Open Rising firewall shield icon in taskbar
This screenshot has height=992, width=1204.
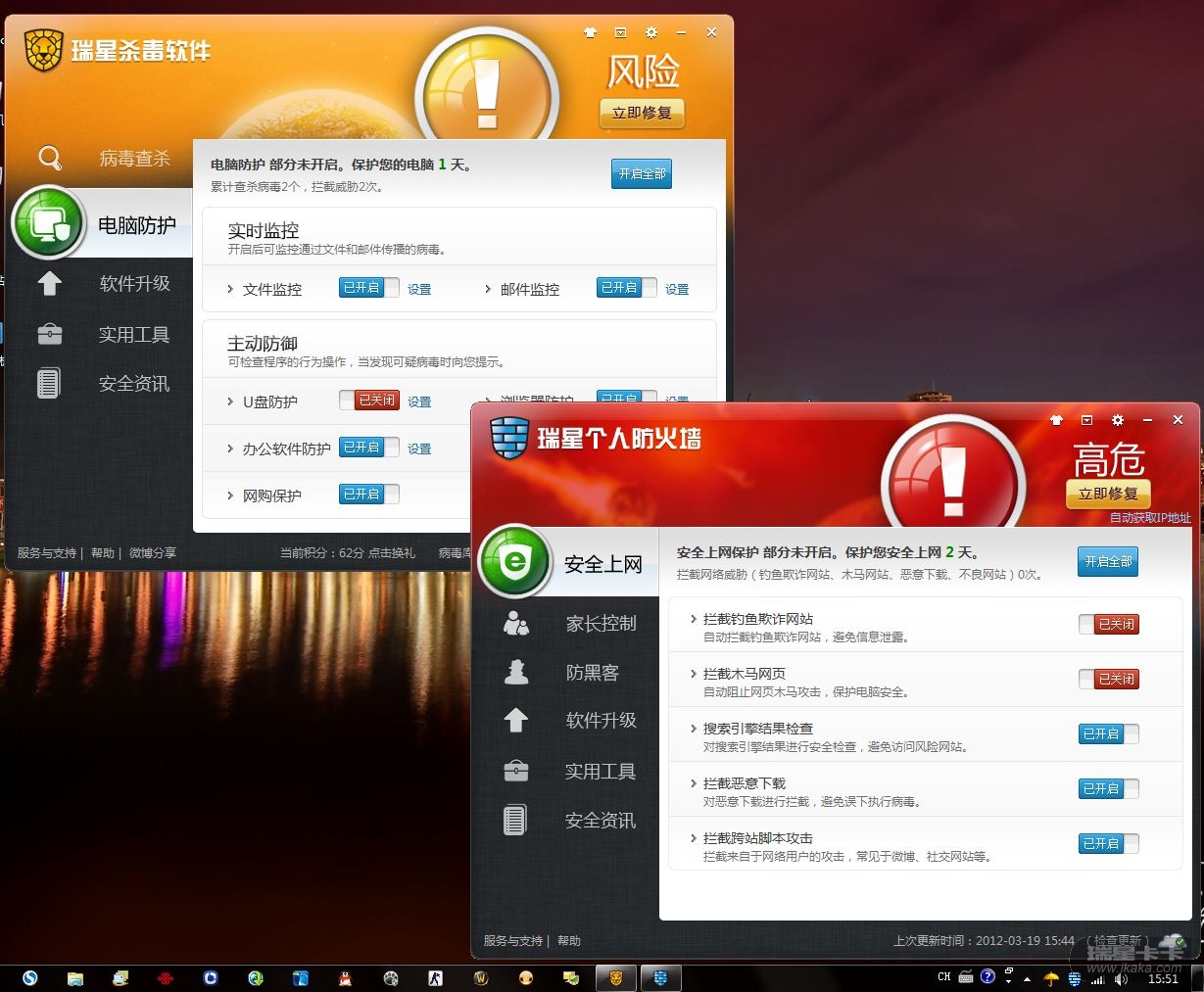660,977
